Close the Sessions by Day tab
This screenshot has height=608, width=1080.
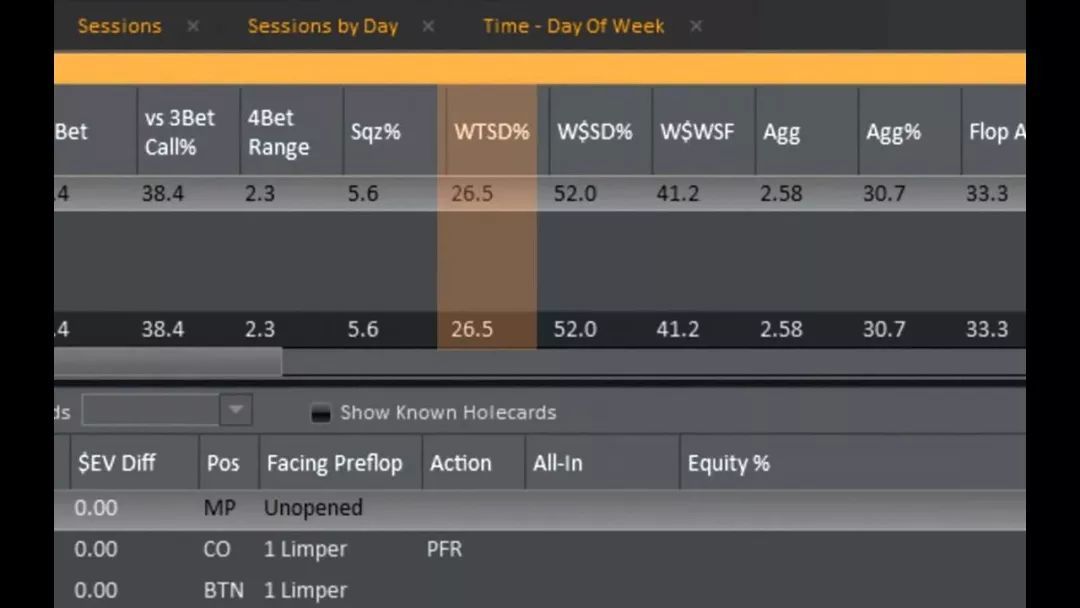pyautogui.click(x=428, y=26)
